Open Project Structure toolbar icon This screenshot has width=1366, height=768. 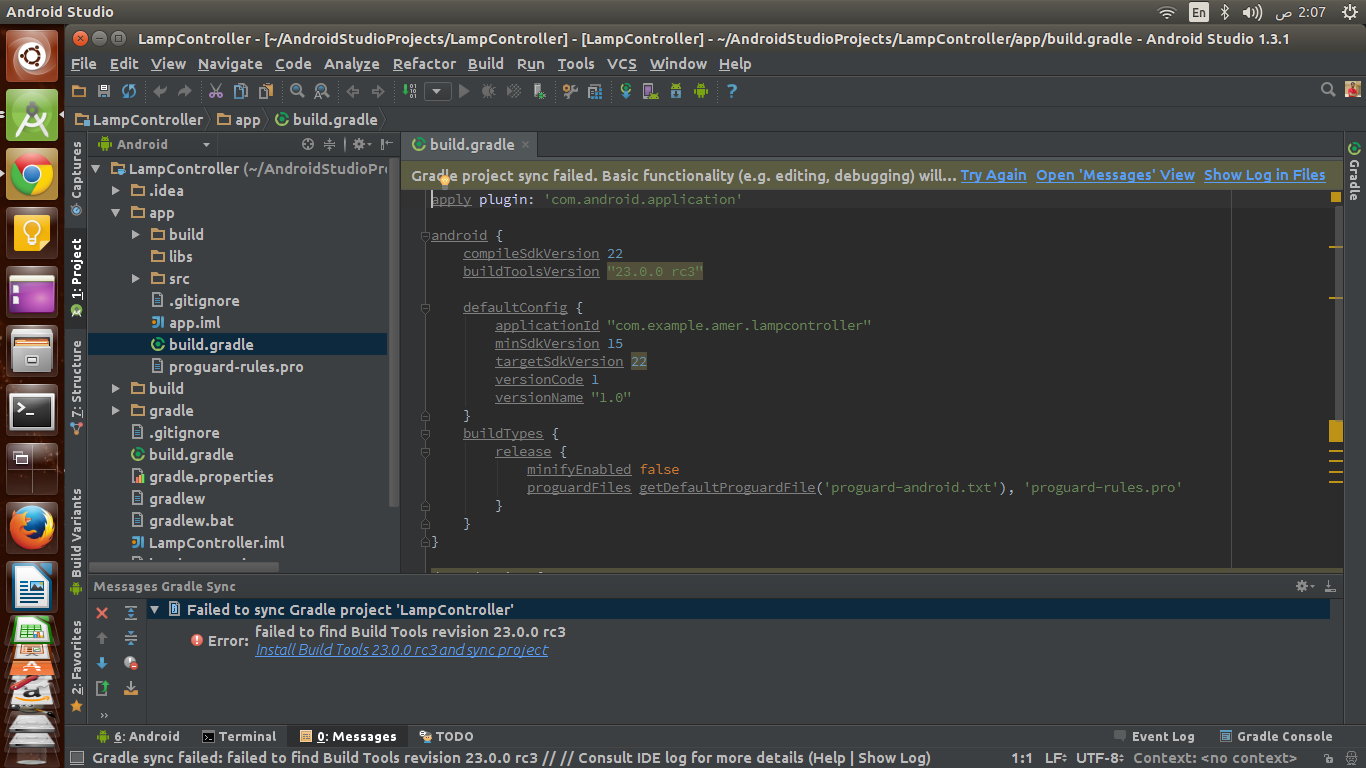point(595,91)
